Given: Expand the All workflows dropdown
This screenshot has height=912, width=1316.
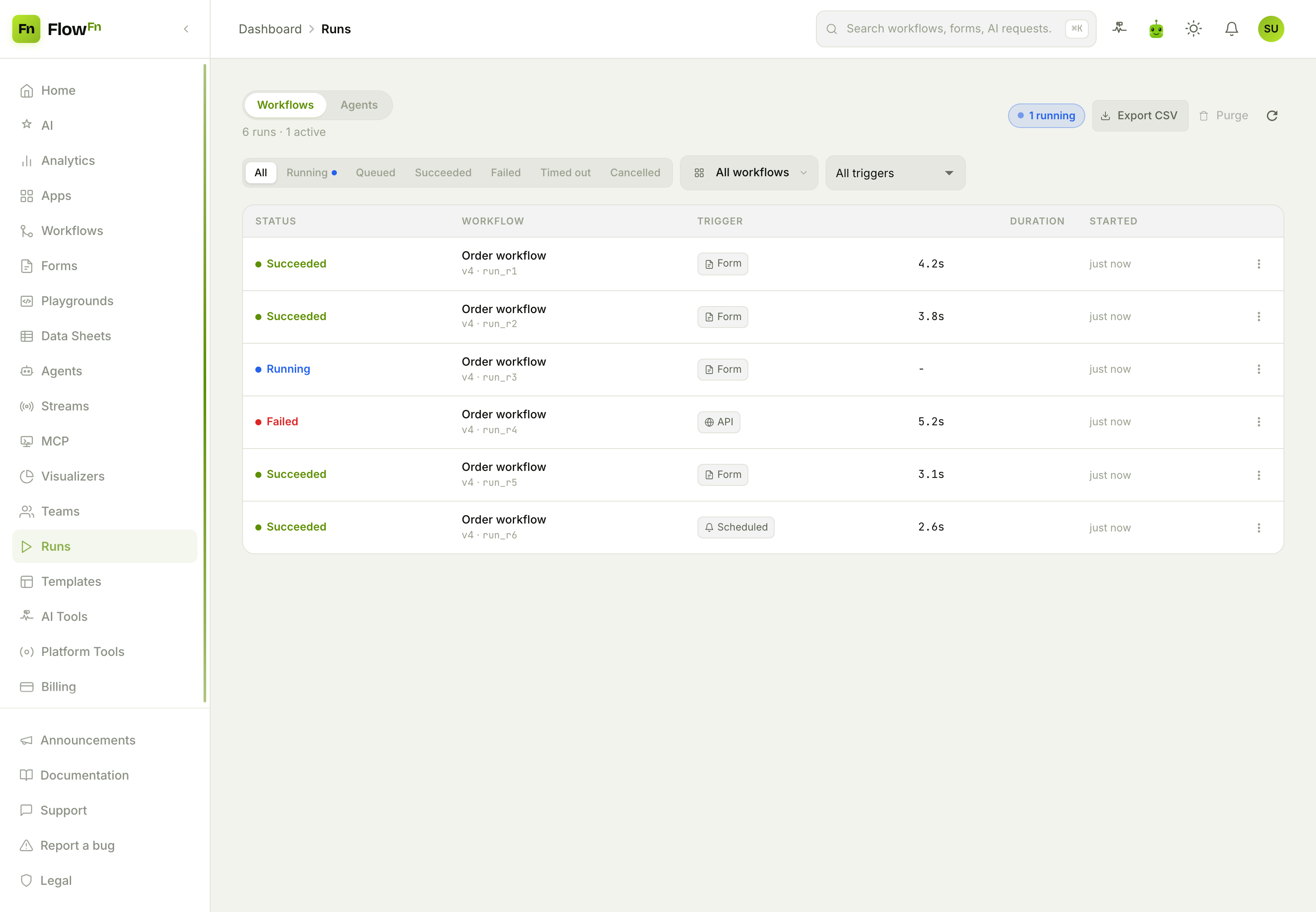Looking at the screenshot, I should point(749,173).
